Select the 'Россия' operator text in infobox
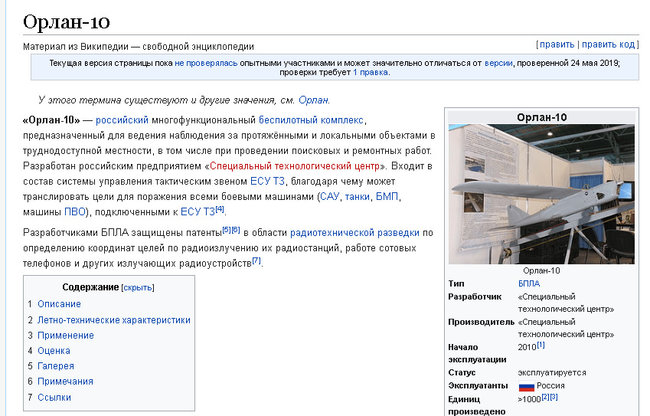 pyautogui.click(x=551, y=386)
